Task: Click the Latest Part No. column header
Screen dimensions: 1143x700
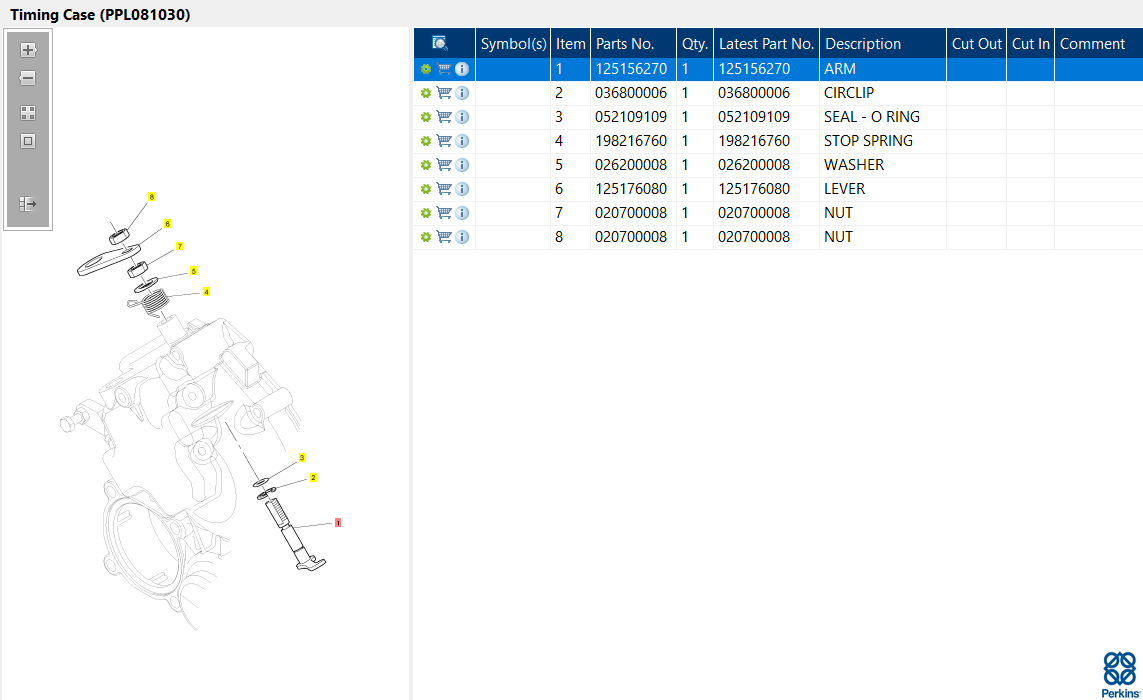Action: click(x=766, y=44)
